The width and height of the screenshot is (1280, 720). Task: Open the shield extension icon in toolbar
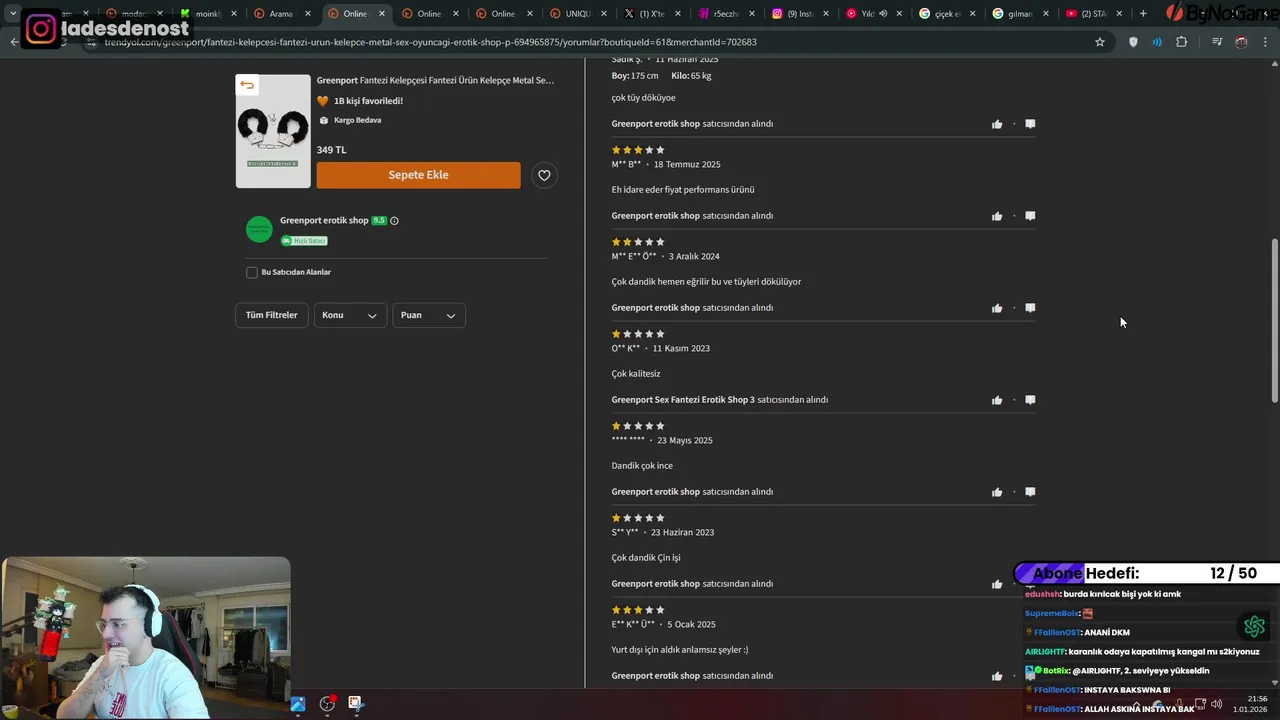pyautogui.click(x=1133, y=42)
